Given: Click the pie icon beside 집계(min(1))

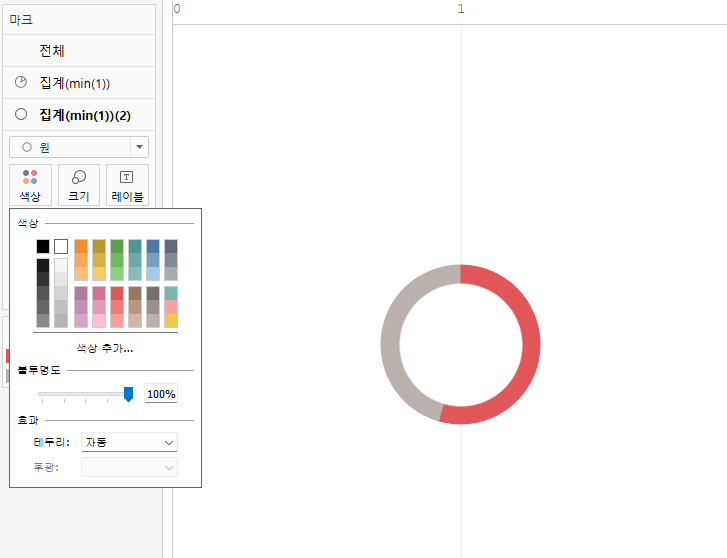Looking at the screenshot, I should tap(21, 82).
